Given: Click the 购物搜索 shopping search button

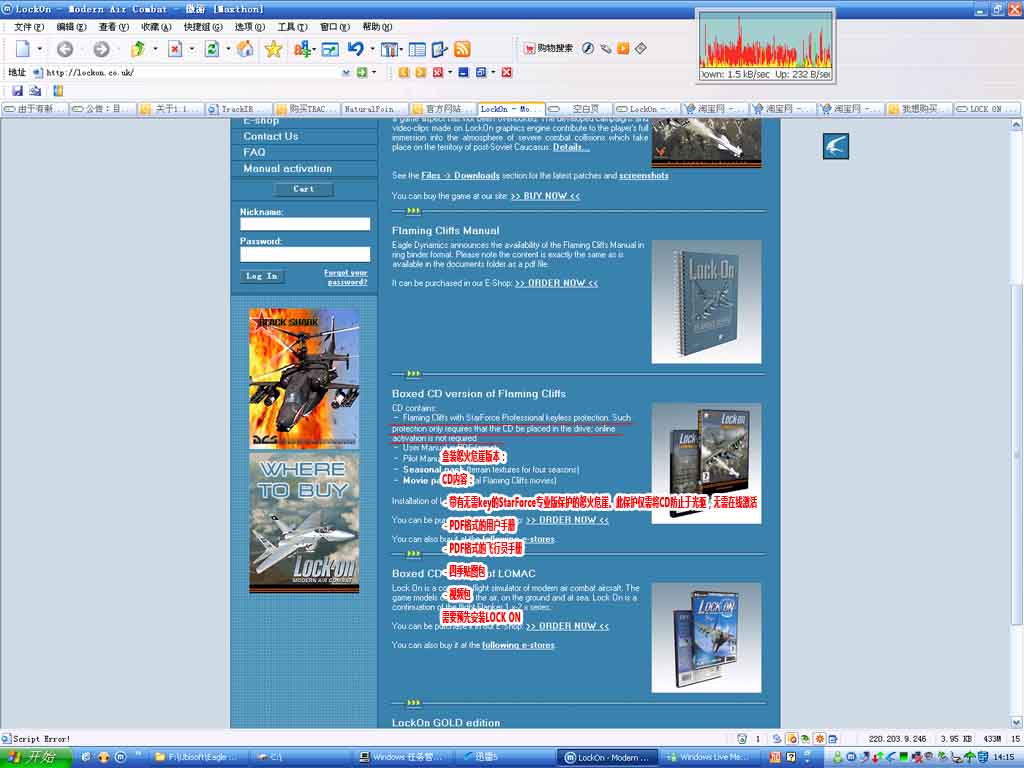Looking at the screenshot, I should coord(549,48).
